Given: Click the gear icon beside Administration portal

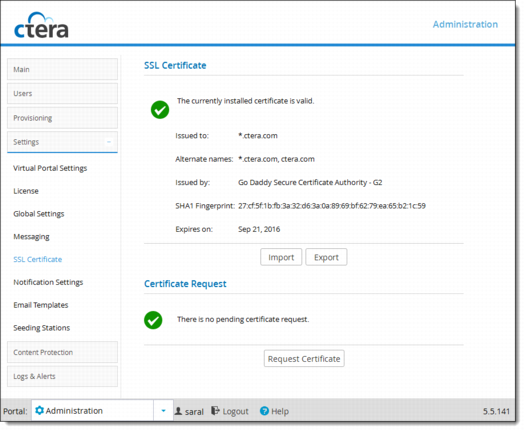Looking at the screenshot, I should [39, 410].
